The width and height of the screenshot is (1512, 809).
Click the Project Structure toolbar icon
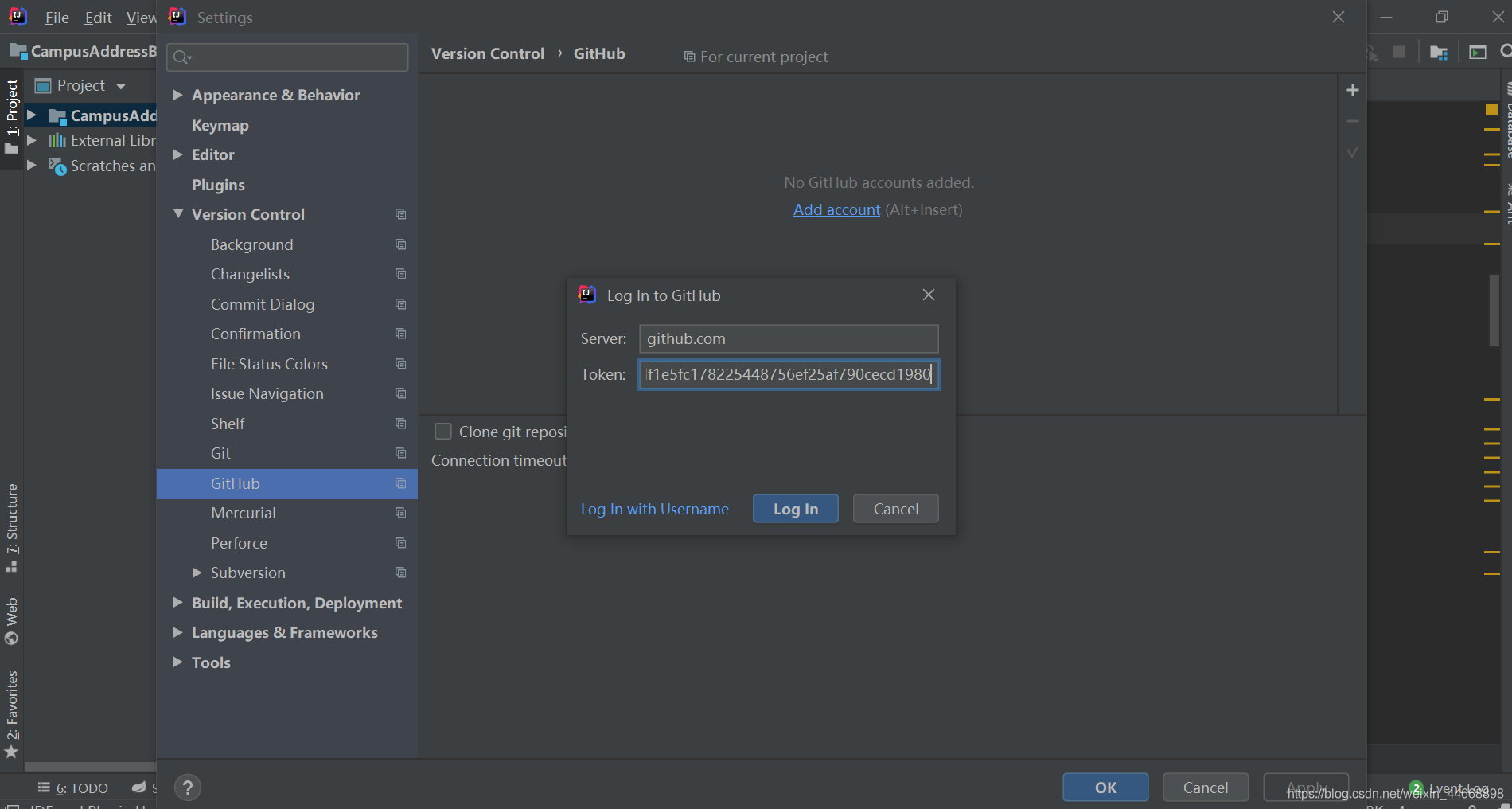click(x=1438, y=53)
